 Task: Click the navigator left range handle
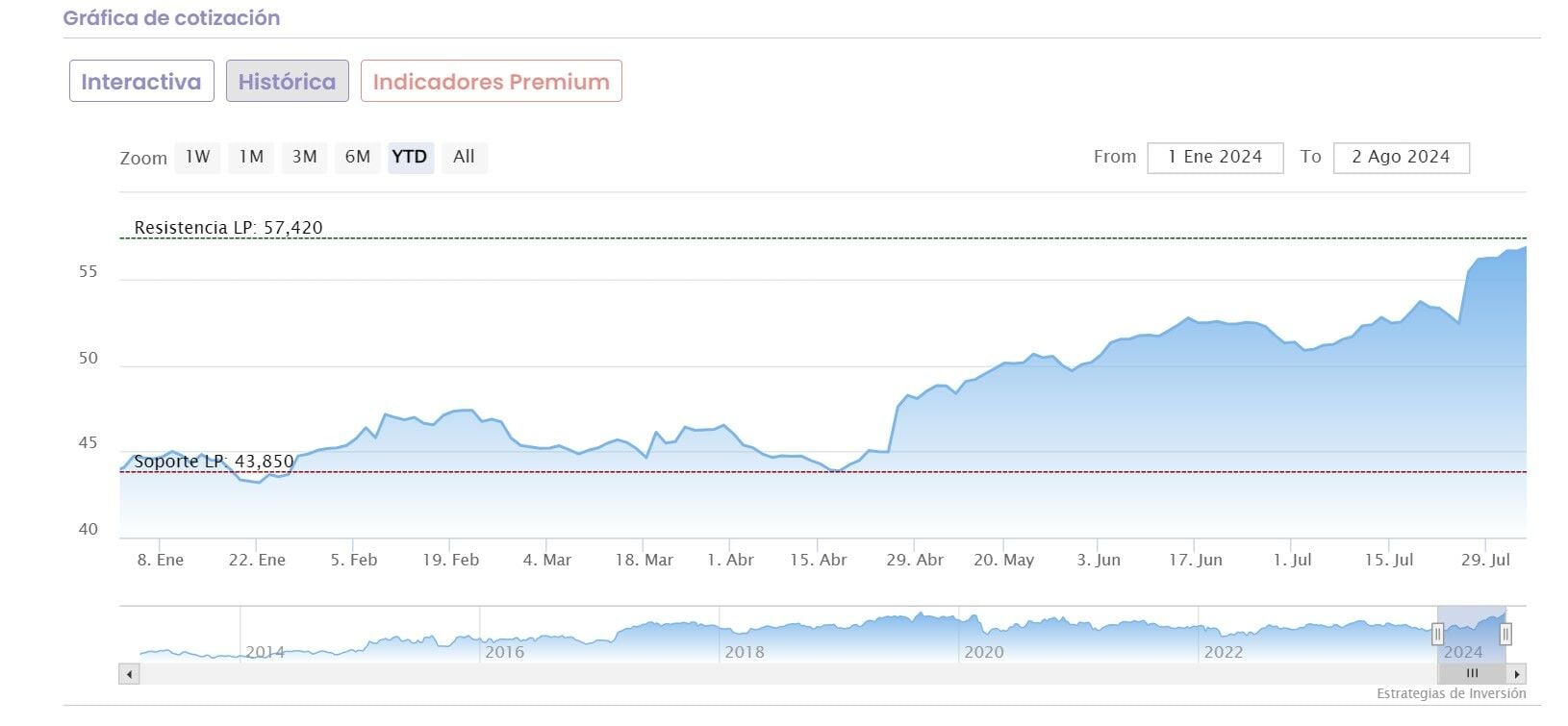(x=1437, y=634)
